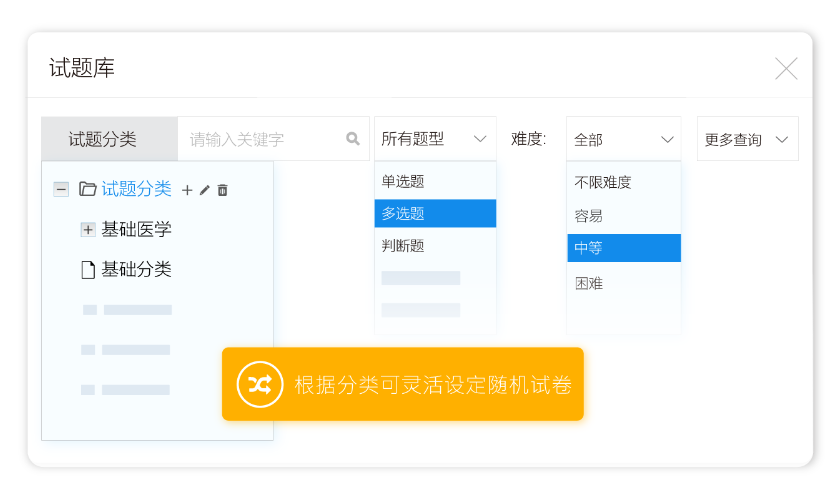This screenshot has height=484, width=830.
Task: Close the 试题库 dialog
Action: (786, 68)
